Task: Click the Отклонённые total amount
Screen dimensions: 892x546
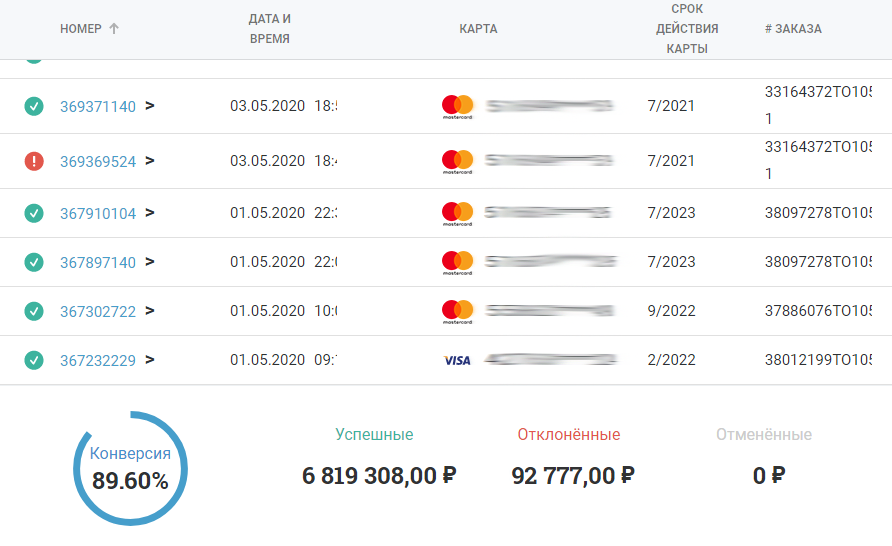Action: [x=572, y=476]
